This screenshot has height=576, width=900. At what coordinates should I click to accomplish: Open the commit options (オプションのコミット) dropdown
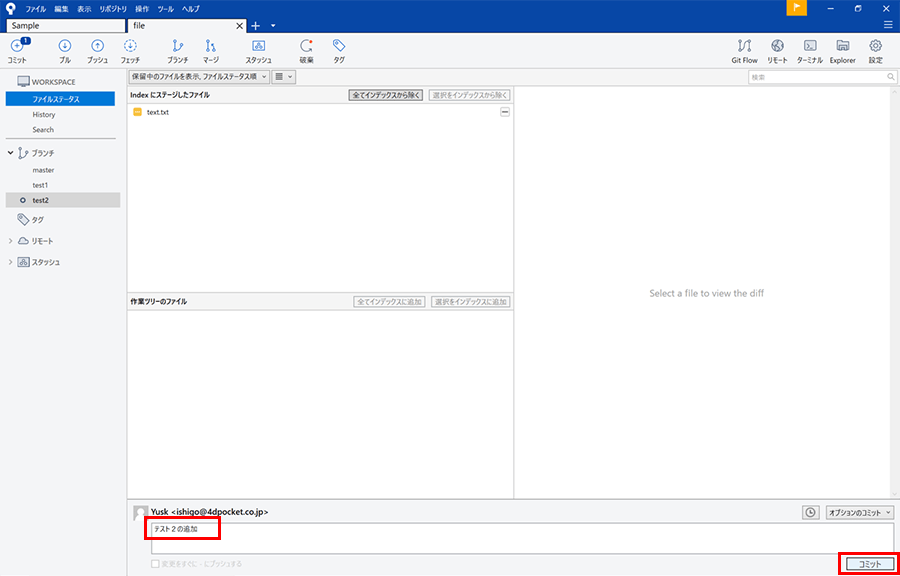pos(860,513)
